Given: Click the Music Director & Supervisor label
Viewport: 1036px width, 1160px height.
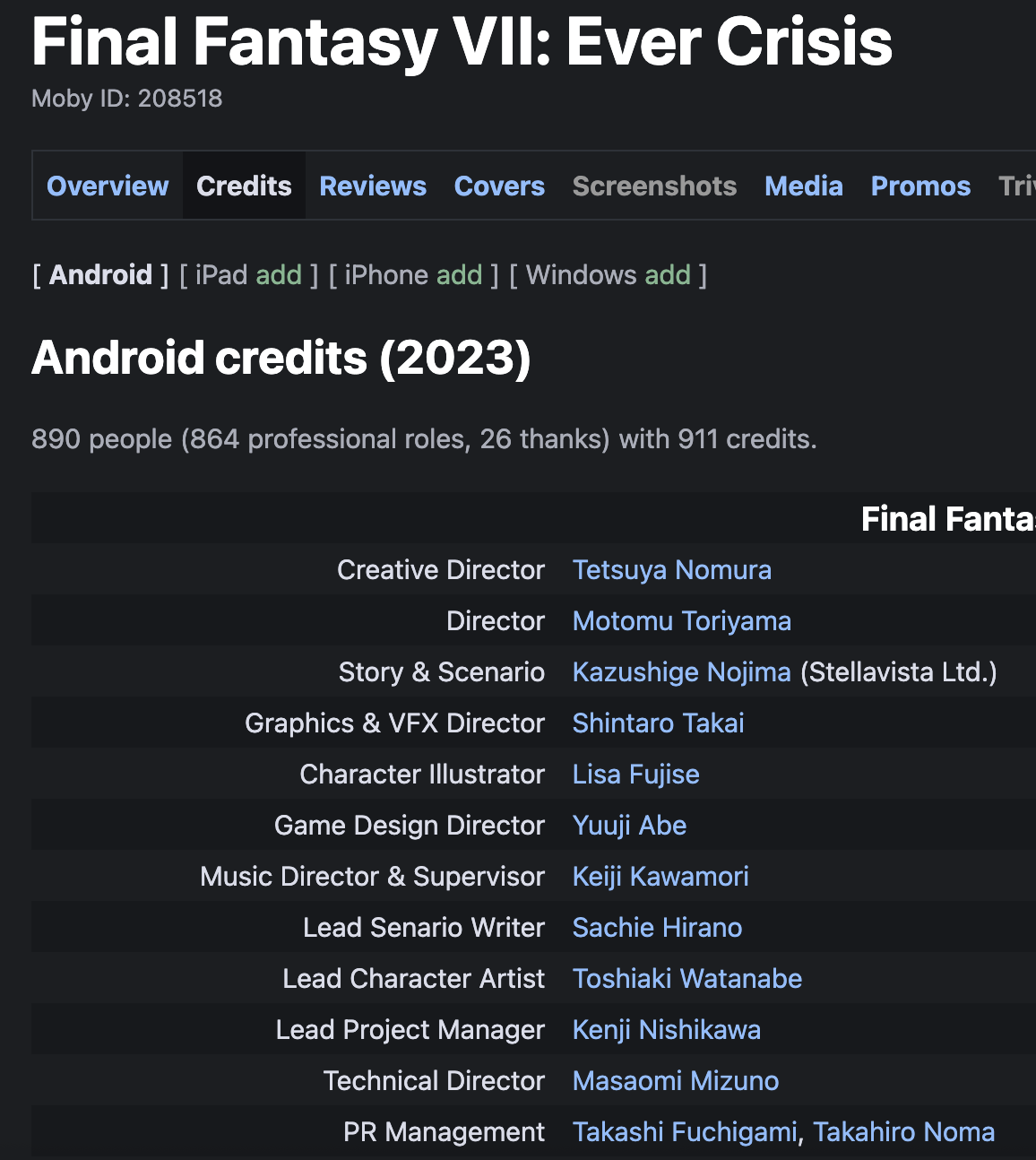Looking at the screenshot, I should click(x=373, y=877).
